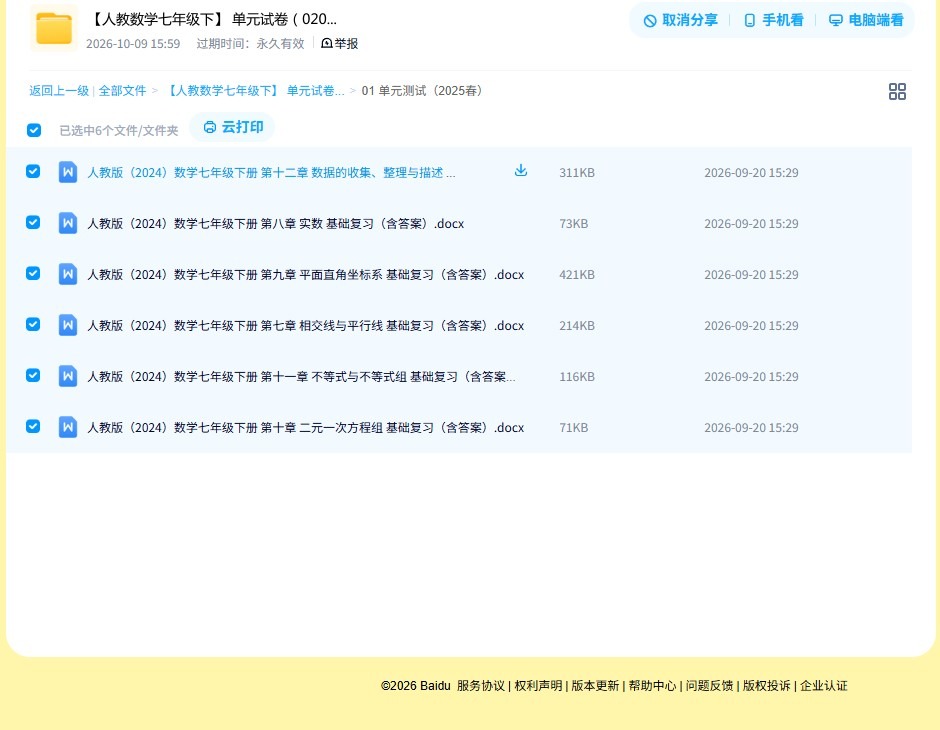Uncheck the 第九章 平面直角坐标系 file checkbox

[x=33, y=273]
